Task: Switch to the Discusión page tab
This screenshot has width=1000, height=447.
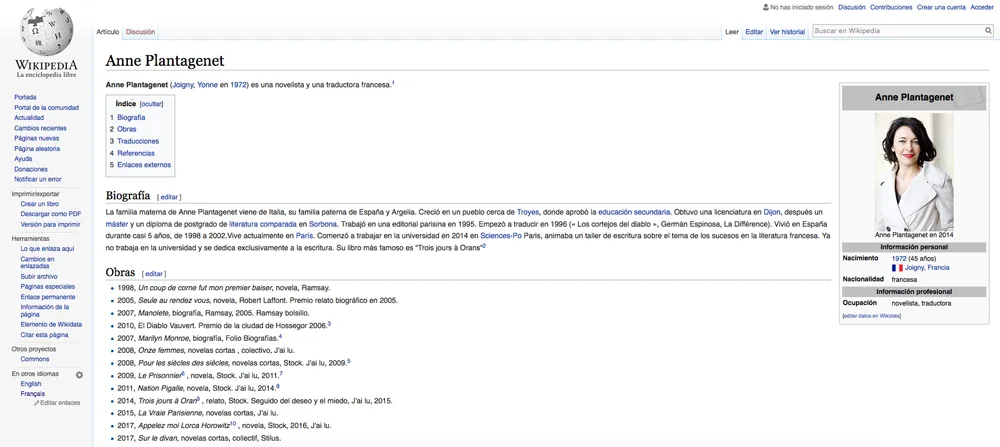Action: click(x=140, y=32)
